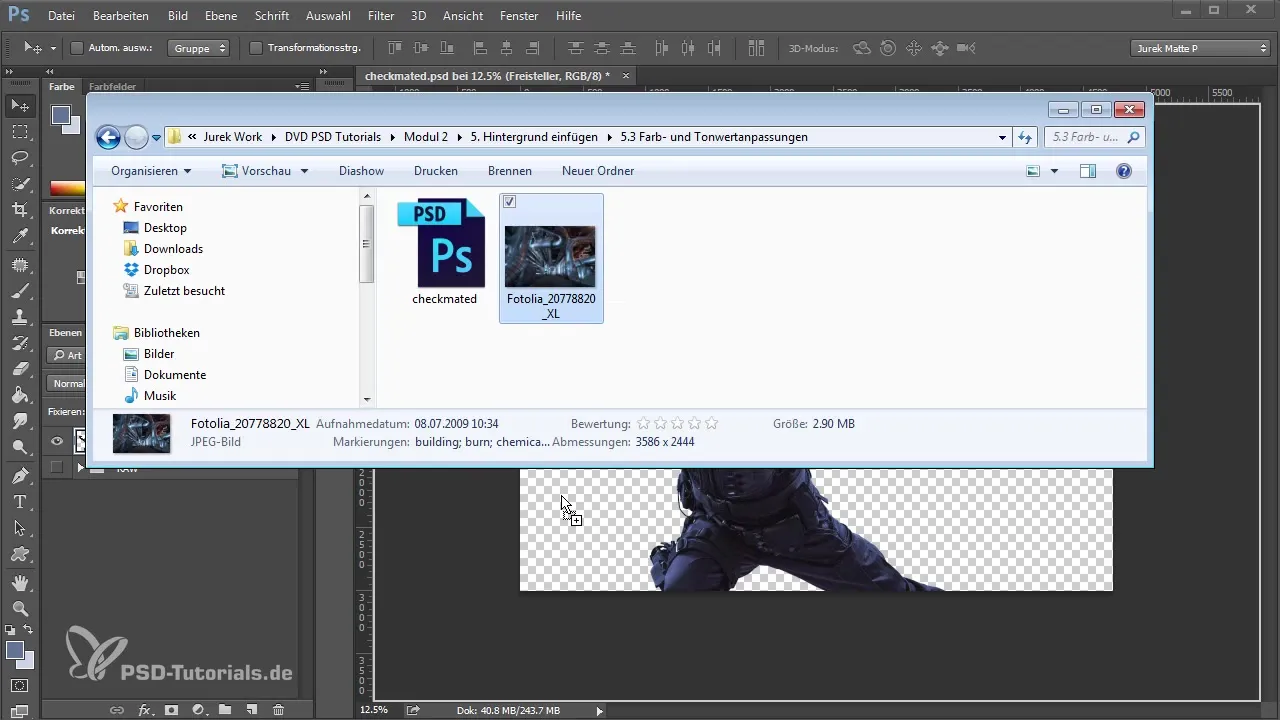Click the Neuer Ordner button
This screenshot has height=720, width=1280.
tap(598, 171)
